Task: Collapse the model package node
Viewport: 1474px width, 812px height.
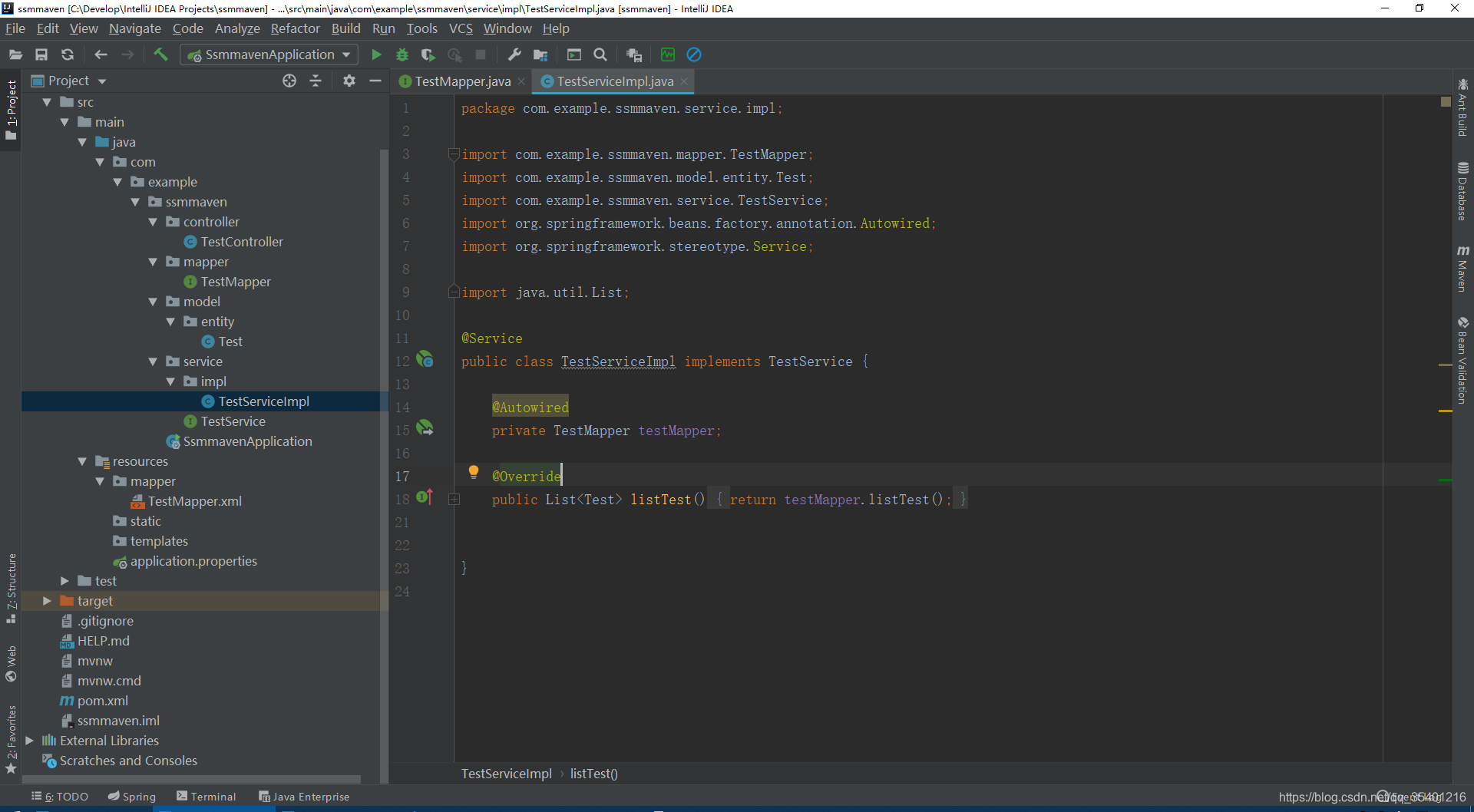Action: coord(153,302)
